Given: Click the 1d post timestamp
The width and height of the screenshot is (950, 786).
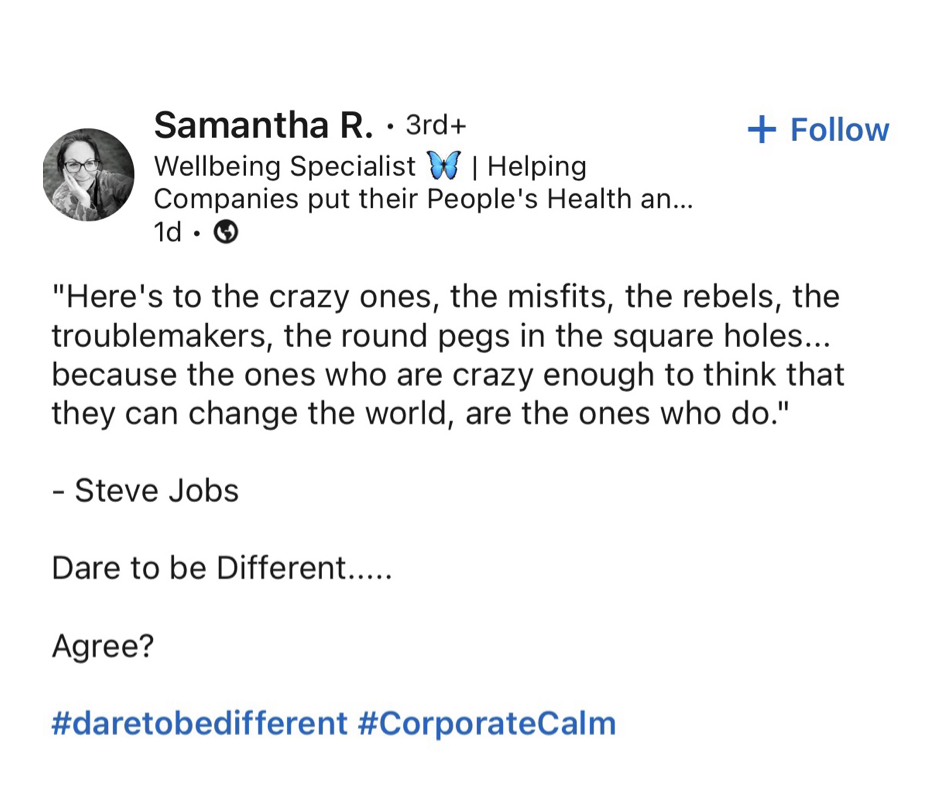Looking at the screenshot, I should click(167, 232).
